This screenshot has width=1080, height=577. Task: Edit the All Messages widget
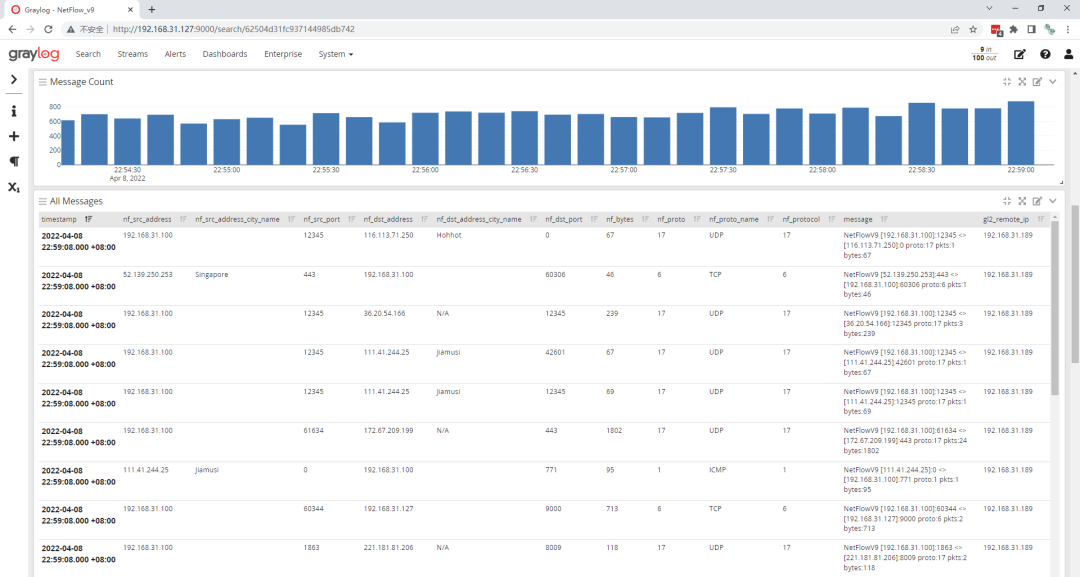tap(1037, 201)
